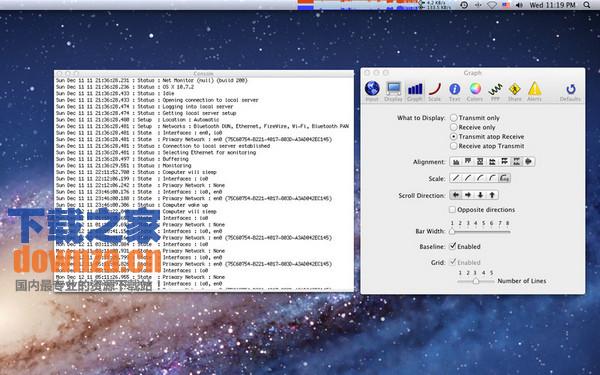
Task: Open the Text info toolbar icon
Action: pos(454,89)
